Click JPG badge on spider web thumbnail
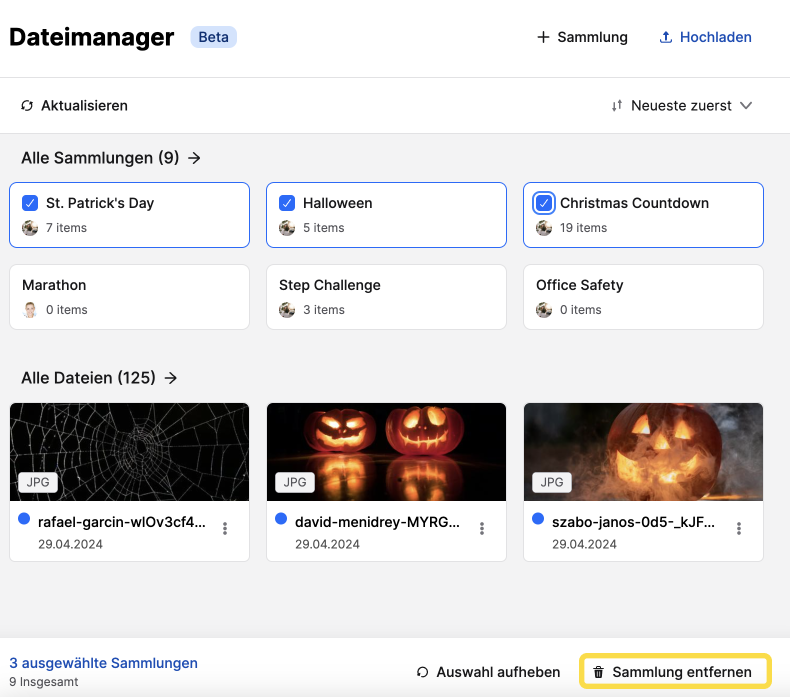The image size is (790, 697). point(38,482)
